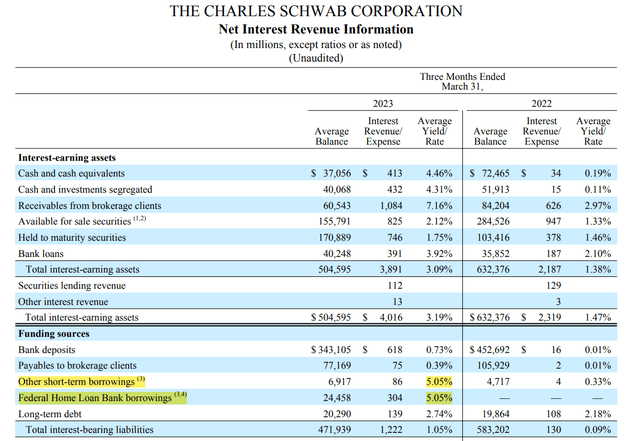640x441 pixels.
Task: Select 170,889 held to maturity balance
Action: 335,238
